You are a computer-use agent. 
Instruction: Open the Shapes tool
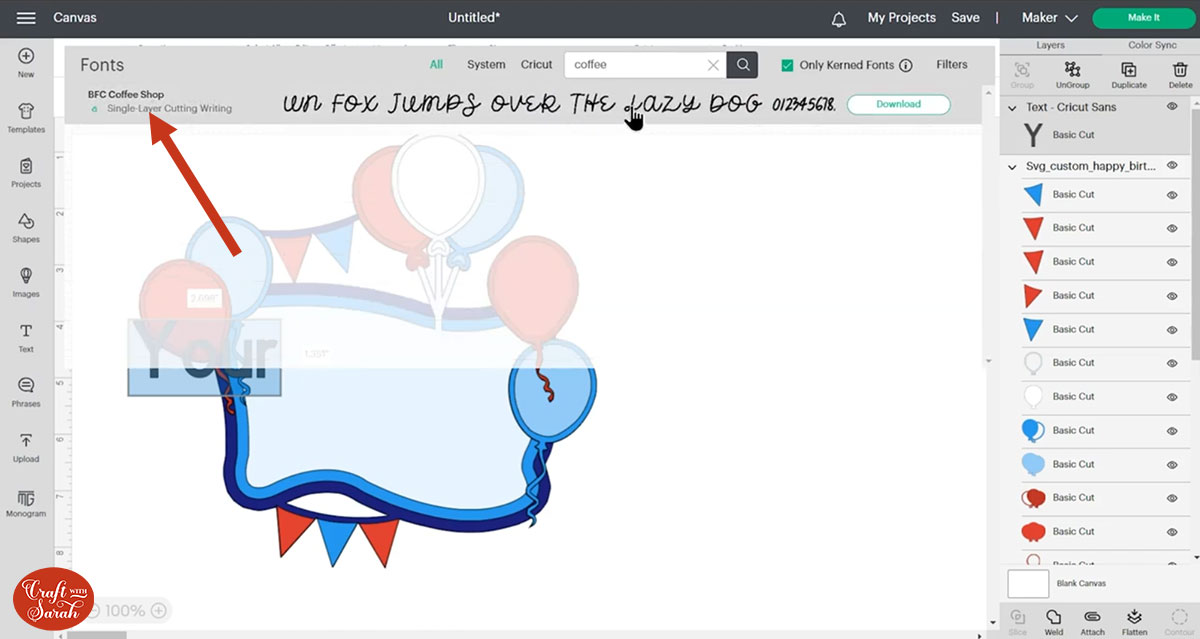click(26, 228)
